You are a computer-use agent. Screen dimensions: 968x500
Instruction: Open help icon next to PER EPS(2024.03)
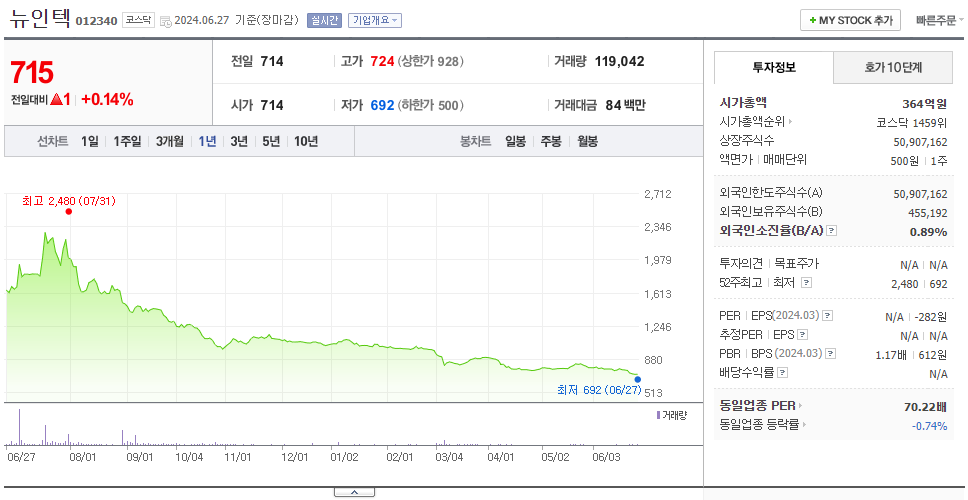coord(828,316)
